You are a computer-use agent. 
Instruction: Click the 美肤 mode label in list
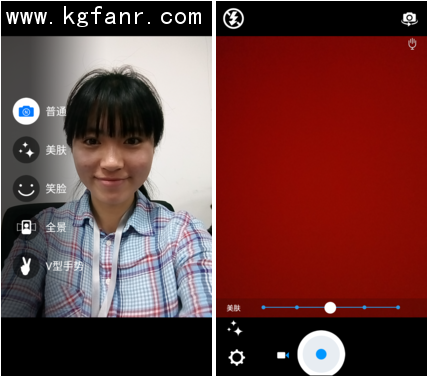[56, 150]
